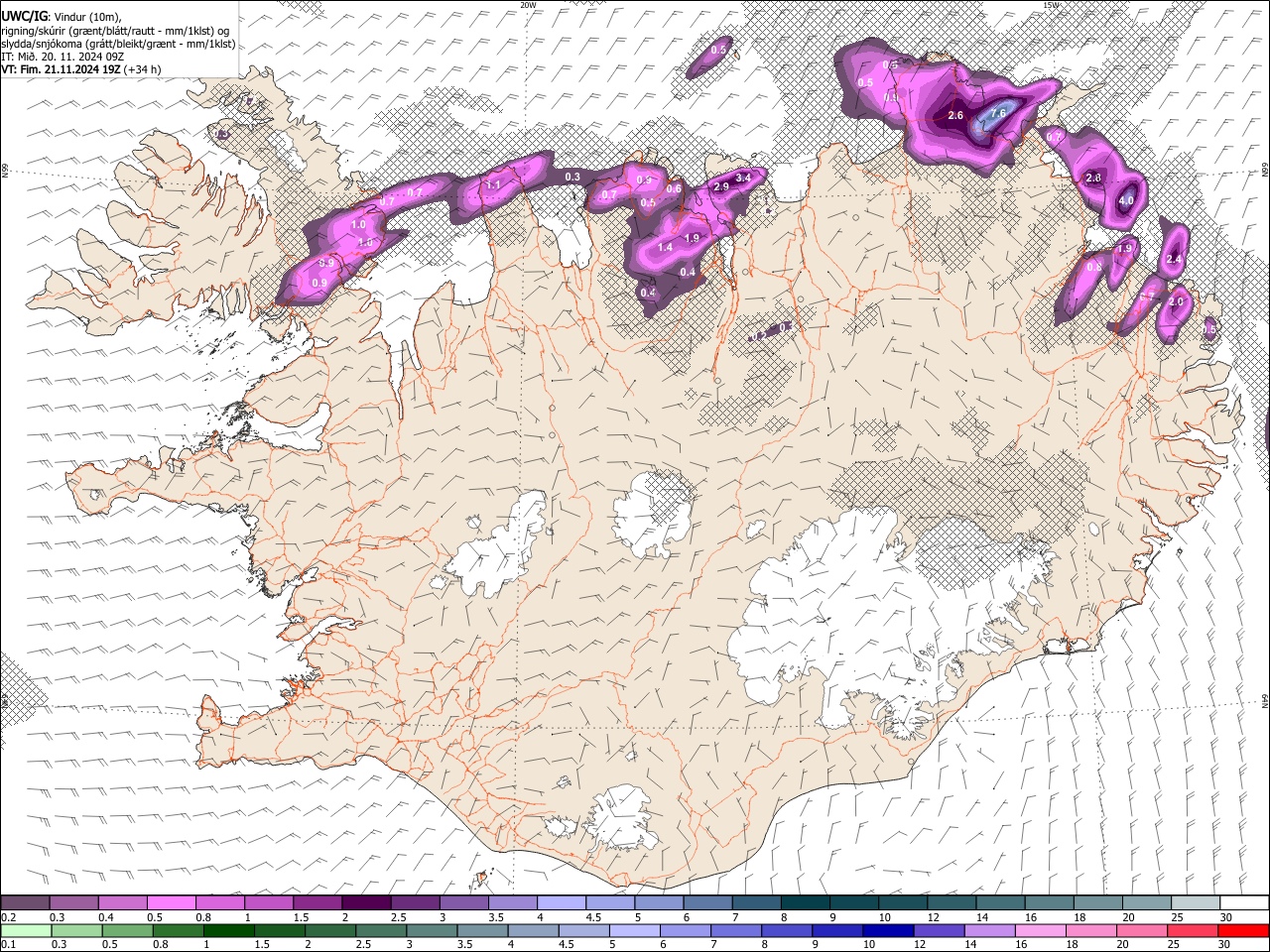Select the 1 dark green swatch in the bottom legend row
Image resolution: width=1270 pixels, height=952 pixels.
pos(227,931)
